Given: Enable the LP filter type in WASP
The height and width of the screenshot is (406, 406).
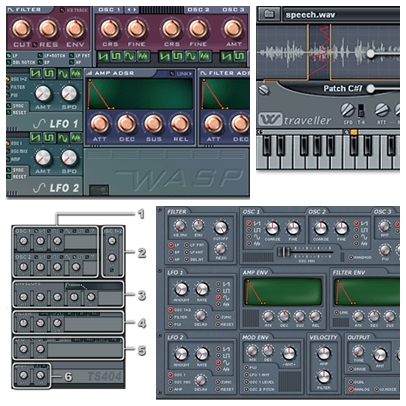Looking at the screenshot, I should [x=9, y=56].
